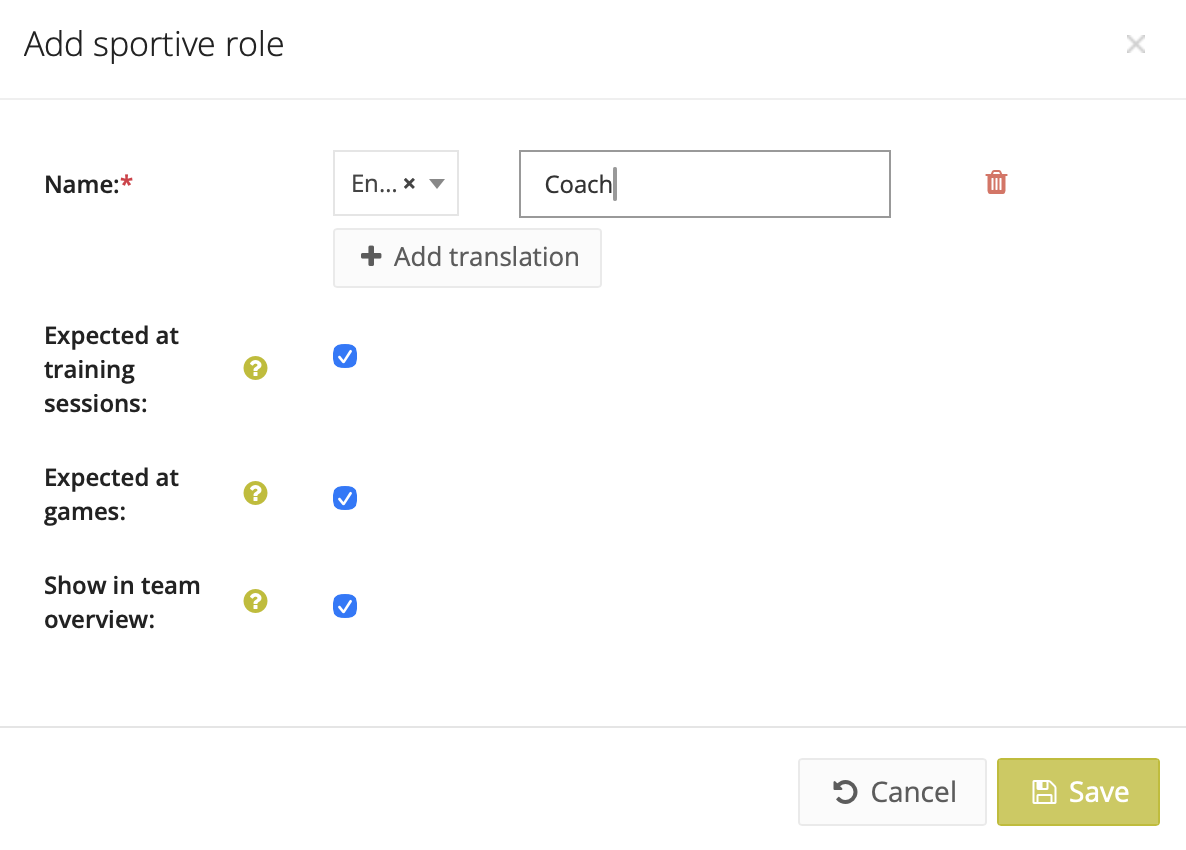Click the language dropdown arrow
This screenshot has height=850, width=1186.
437,184
